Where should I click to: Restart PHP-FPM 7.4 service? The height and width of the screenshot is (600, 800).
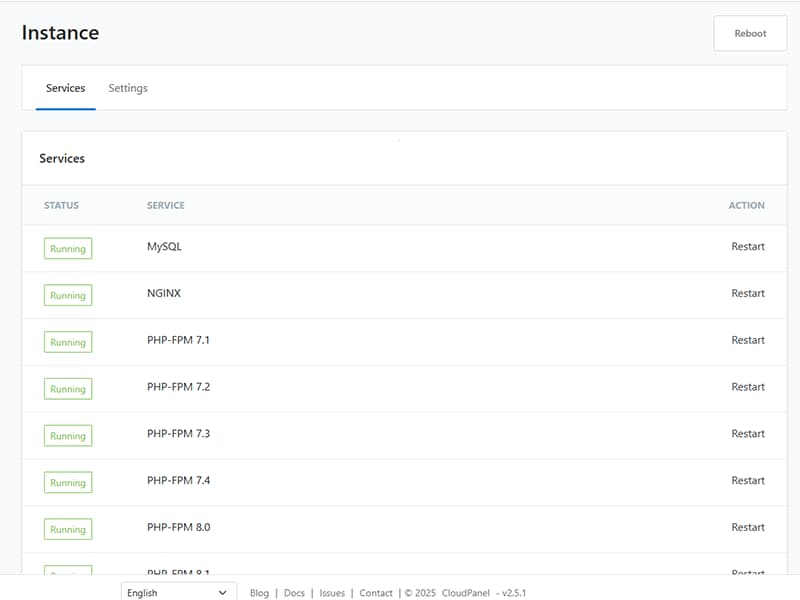pos(747,481)
